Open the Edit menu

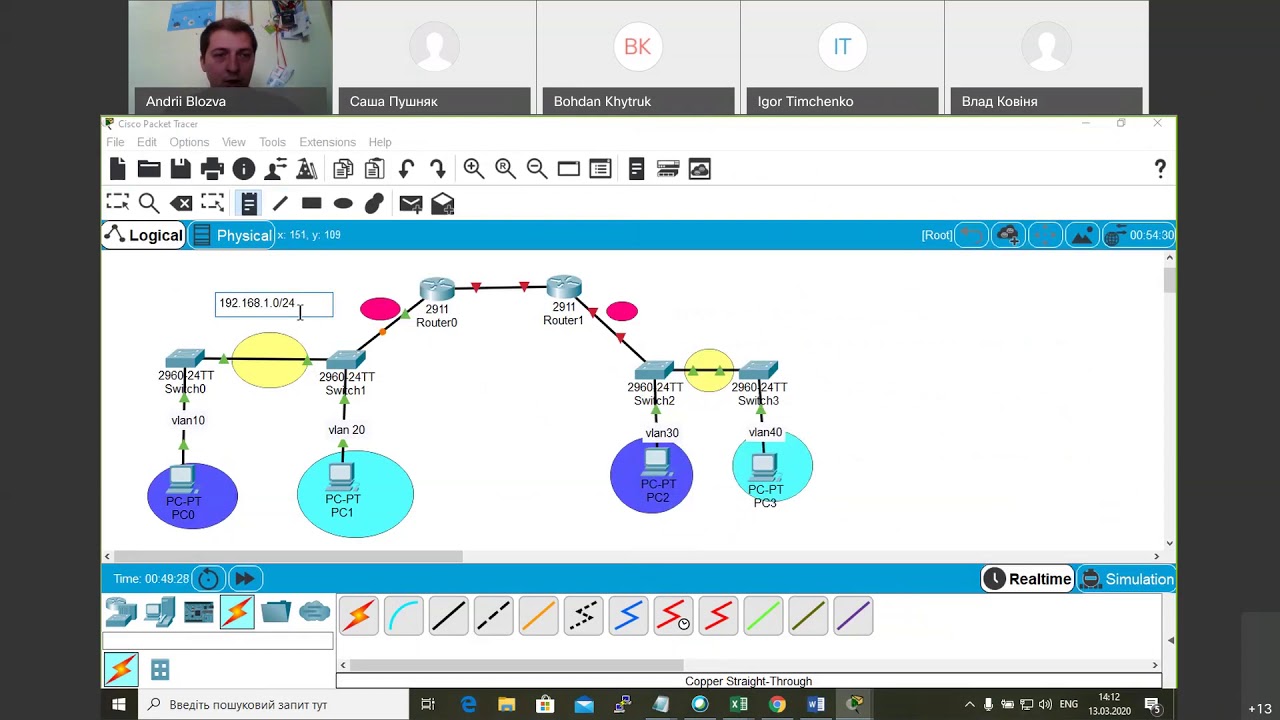(147, 142)
